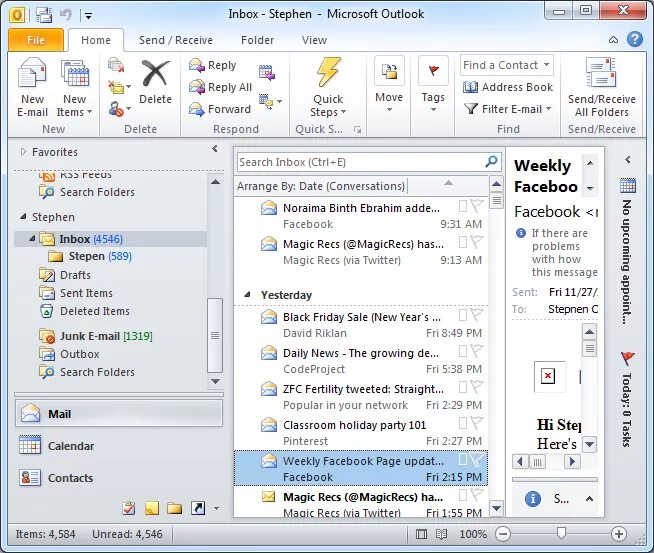Click the search magnifier icon
This screenshot has height=553, width=654.
[492, 161]
